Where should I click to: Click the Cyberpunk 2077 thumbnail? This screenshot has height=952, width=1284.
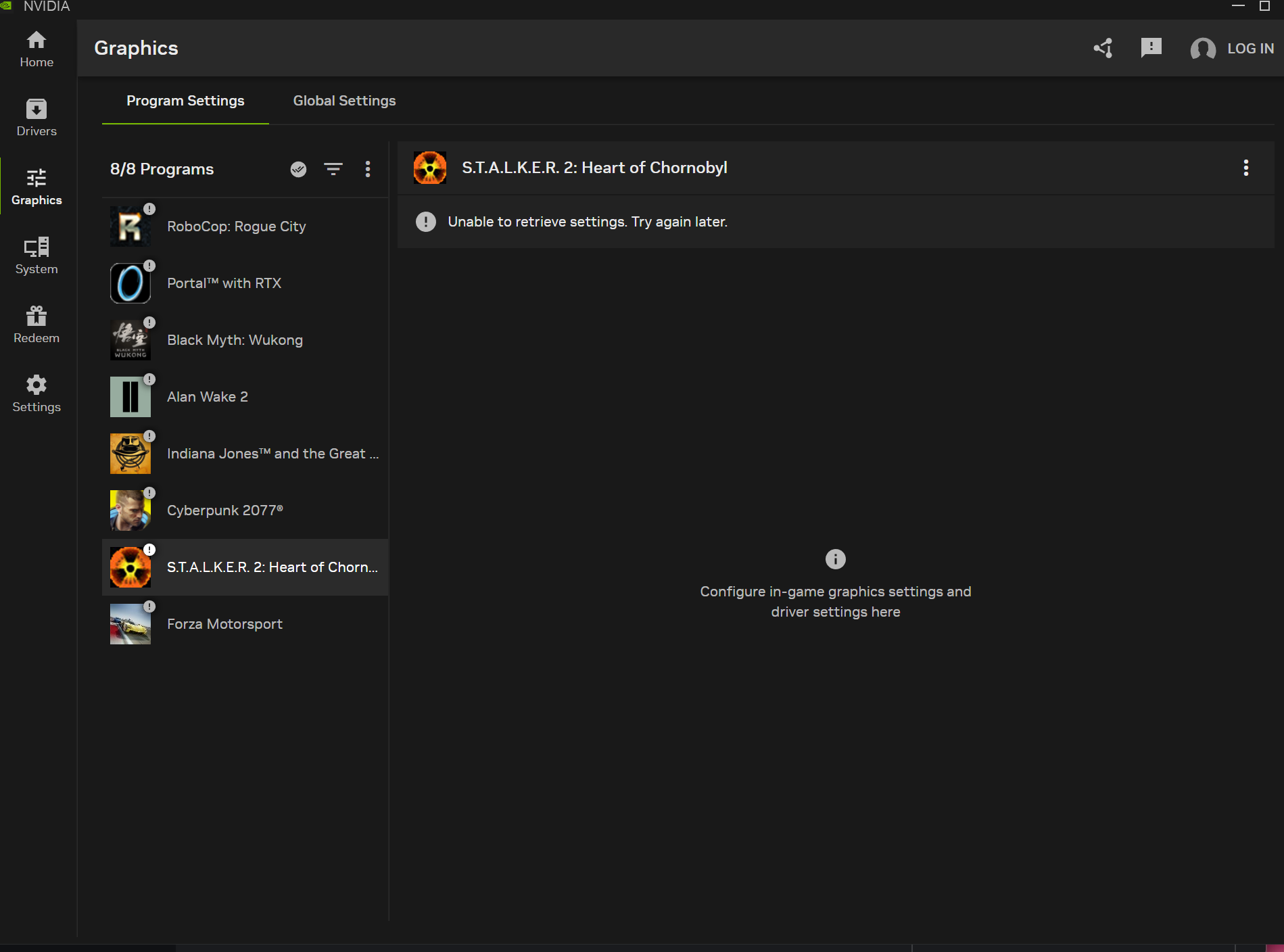tap(130, 510)
